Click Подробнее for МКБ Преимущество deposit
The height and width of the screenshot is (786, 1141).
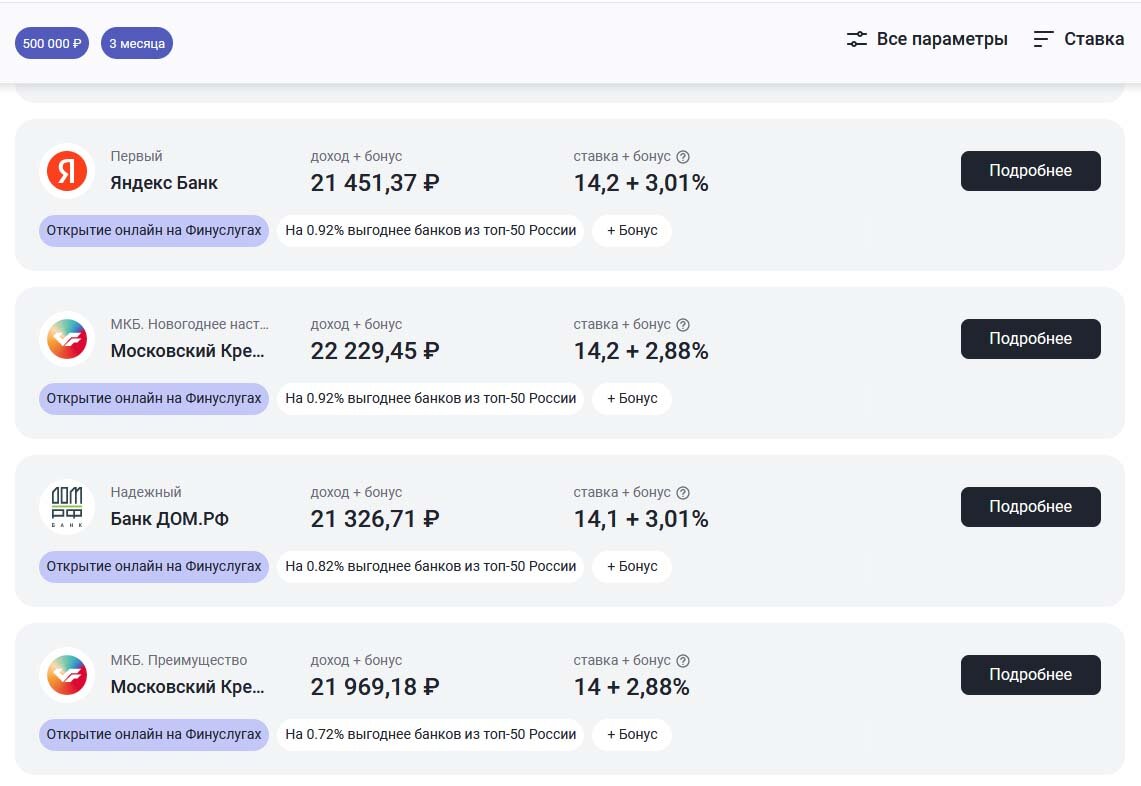(1030, 675)
